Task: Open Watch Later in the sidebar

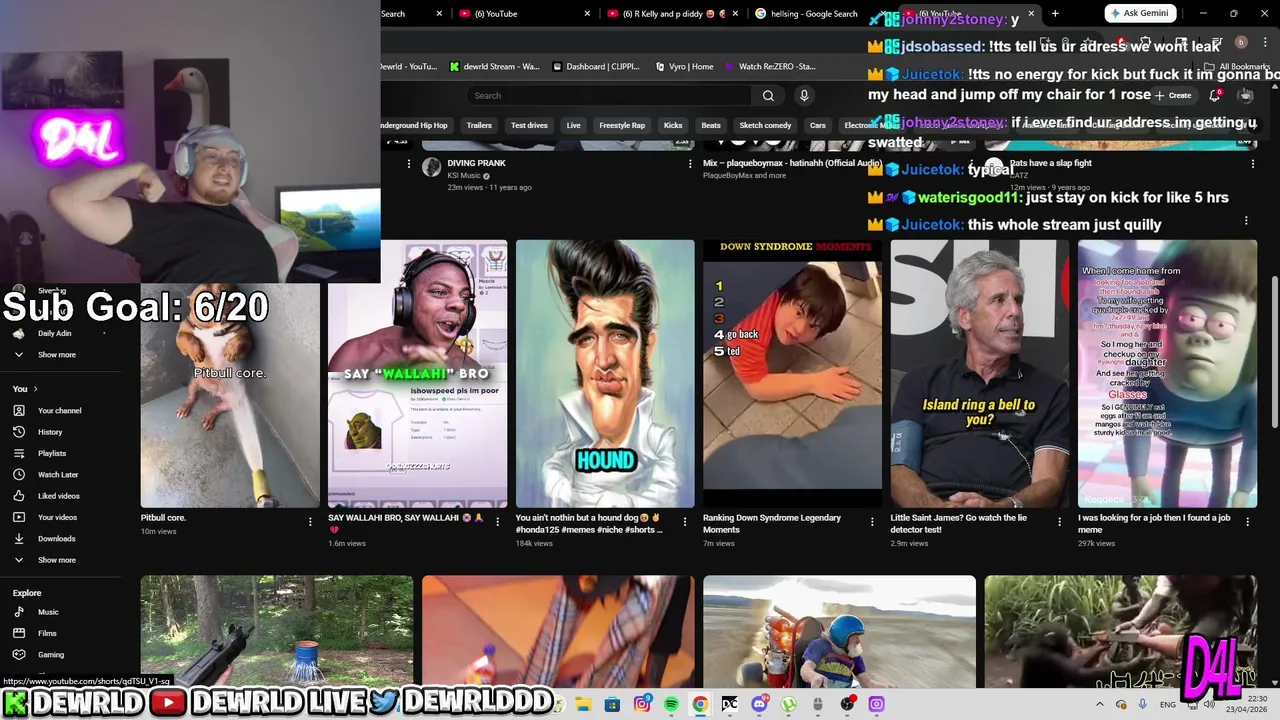Action: pos(58,475)
